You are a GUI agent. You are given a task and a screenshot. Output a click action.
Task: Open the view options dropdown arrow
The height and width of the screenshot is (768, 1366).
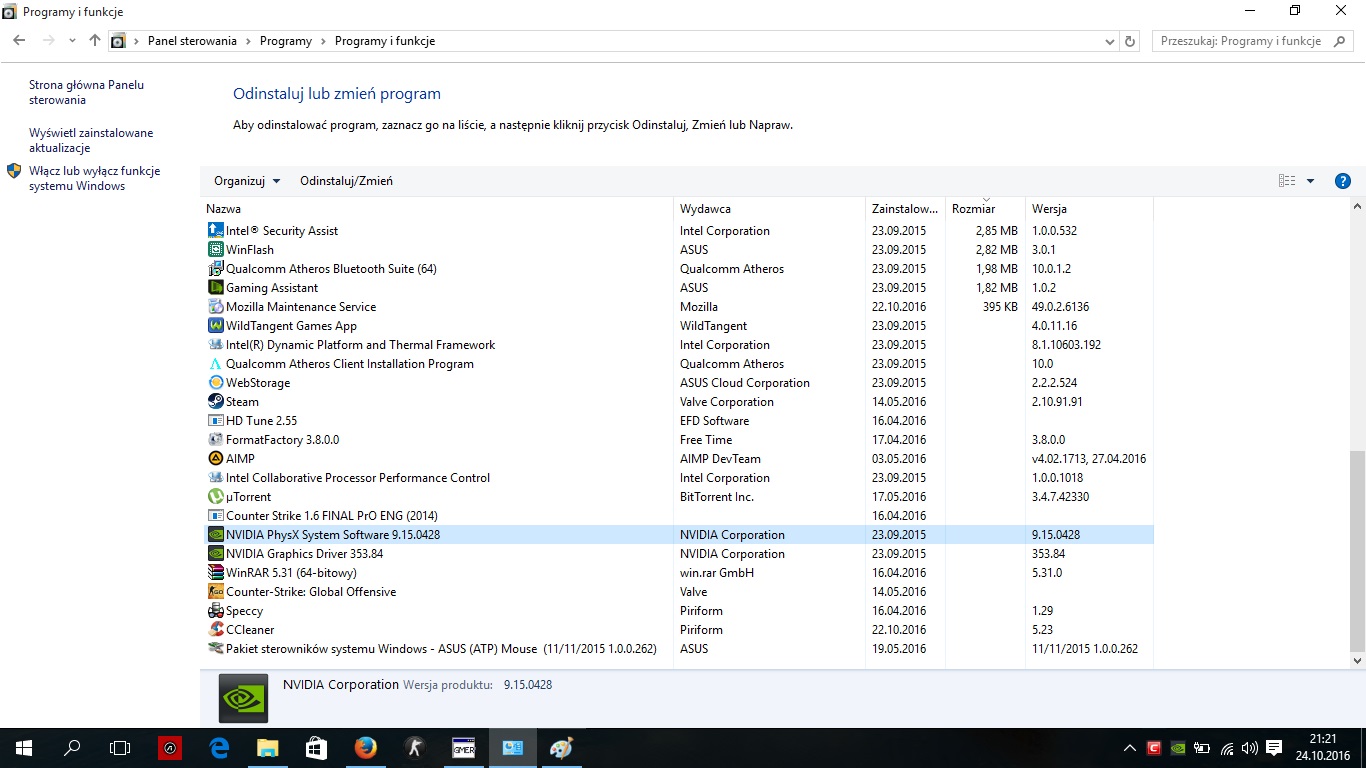click(1311, 181)
